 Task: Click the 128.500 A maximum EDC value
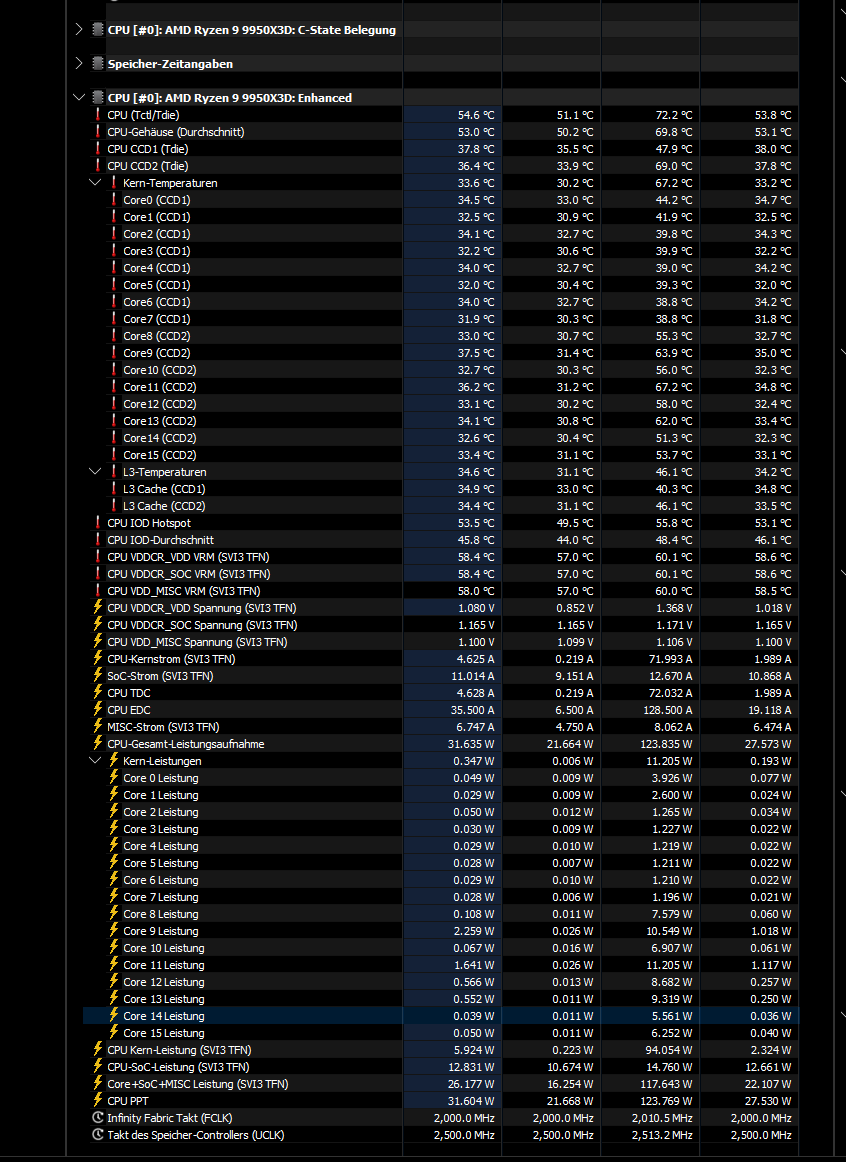coord(668,710)
